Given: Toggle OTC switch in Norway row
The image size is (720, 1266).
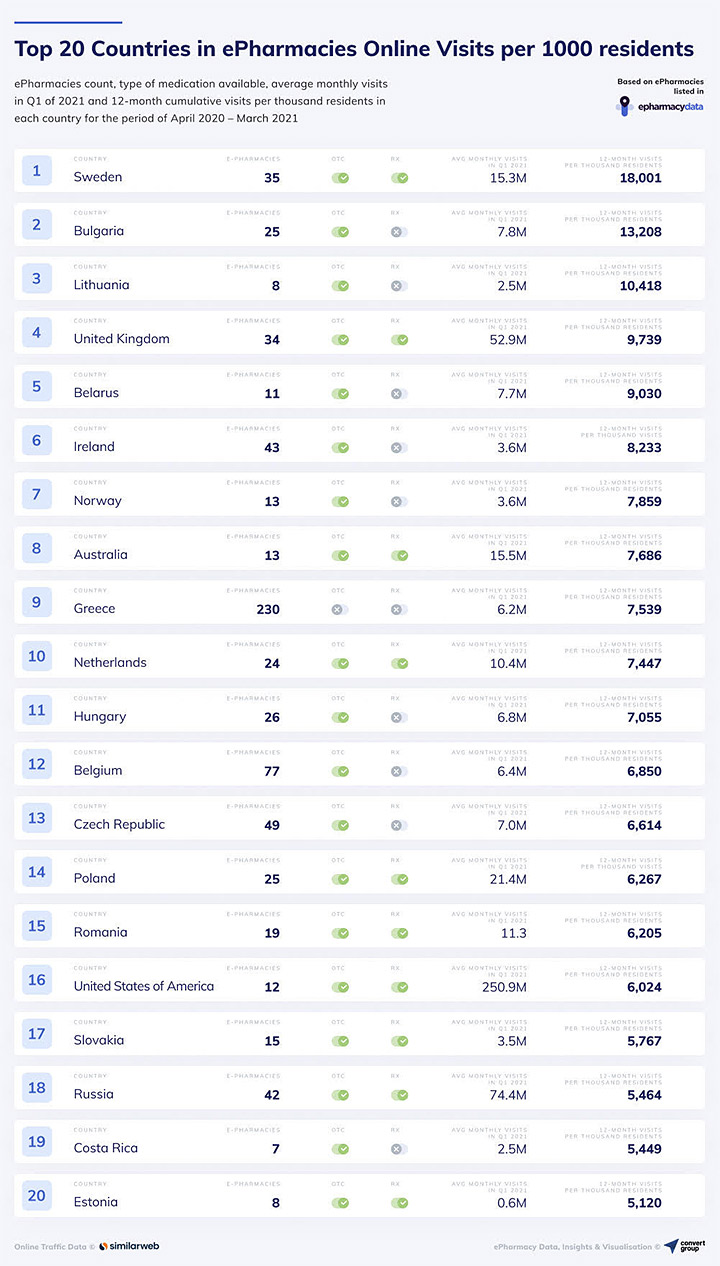Looking at the screenshot, I should 340,502.
